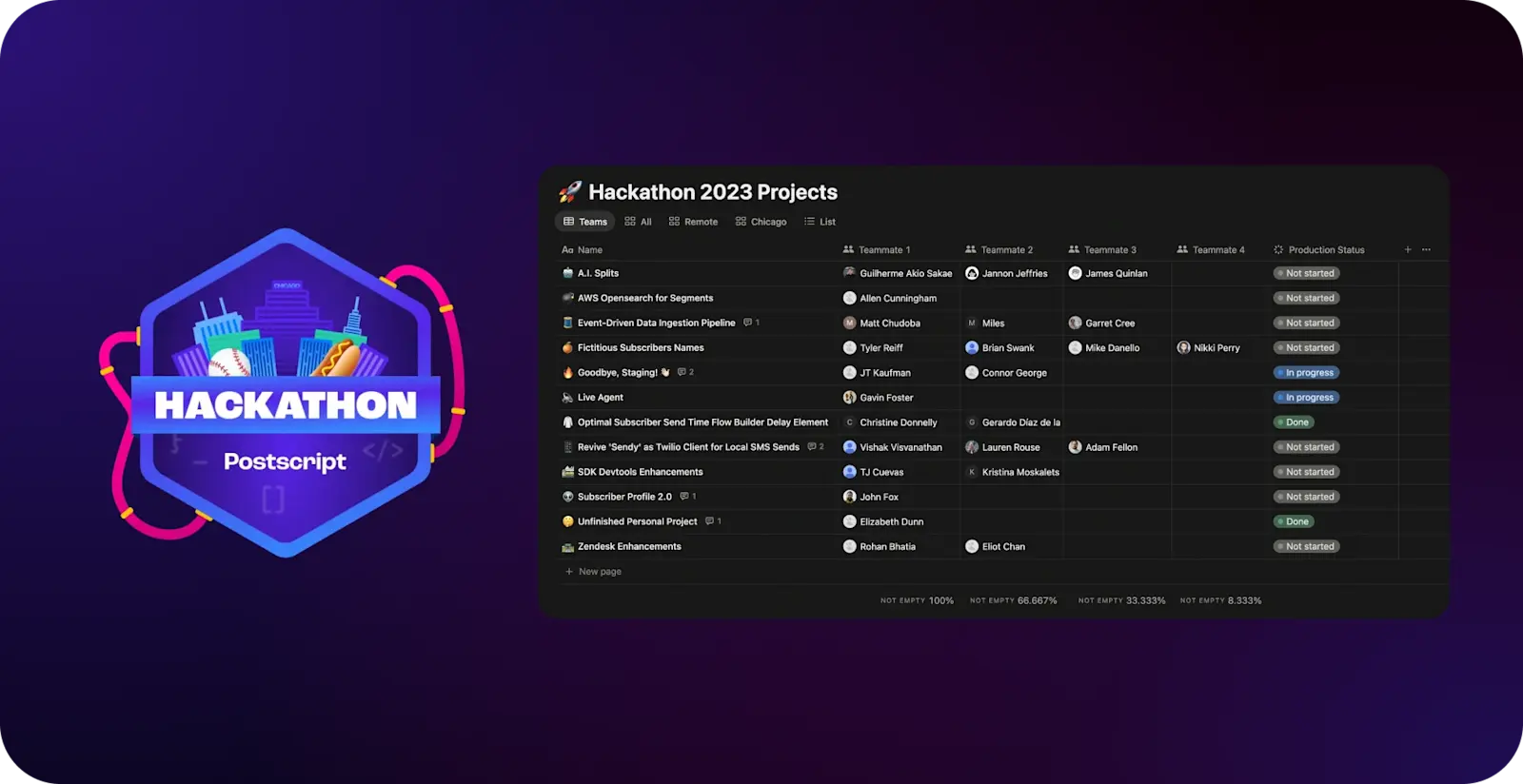Screen dimensions: 1523x784
Task: Click the Production Status column header
Action: pyautogui.click(x=1318, y=250)
